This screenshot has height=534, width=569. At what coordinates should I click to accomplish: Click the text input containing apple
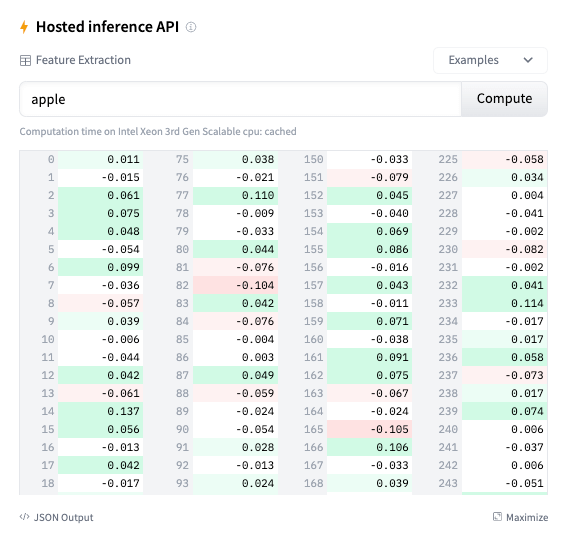click(x=240, y=99)
